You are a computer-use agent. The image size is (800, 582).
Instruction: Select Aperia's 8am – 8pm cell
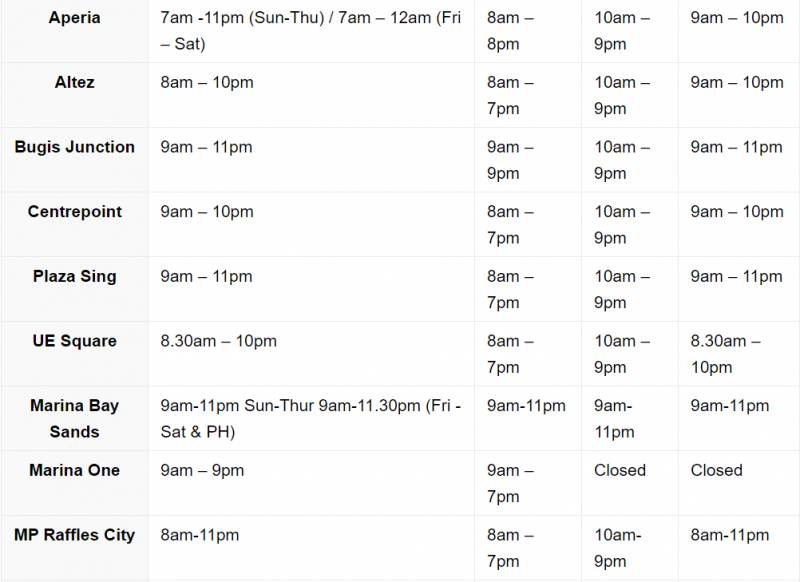(x=510, y=31)
